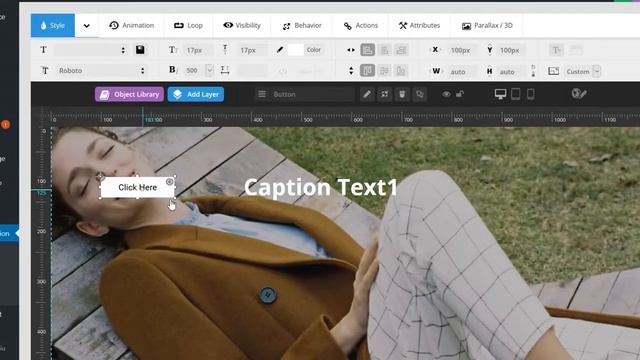Delete the layer with the trash icon
This screenshot has height=360, width=640.
point(402,94)
